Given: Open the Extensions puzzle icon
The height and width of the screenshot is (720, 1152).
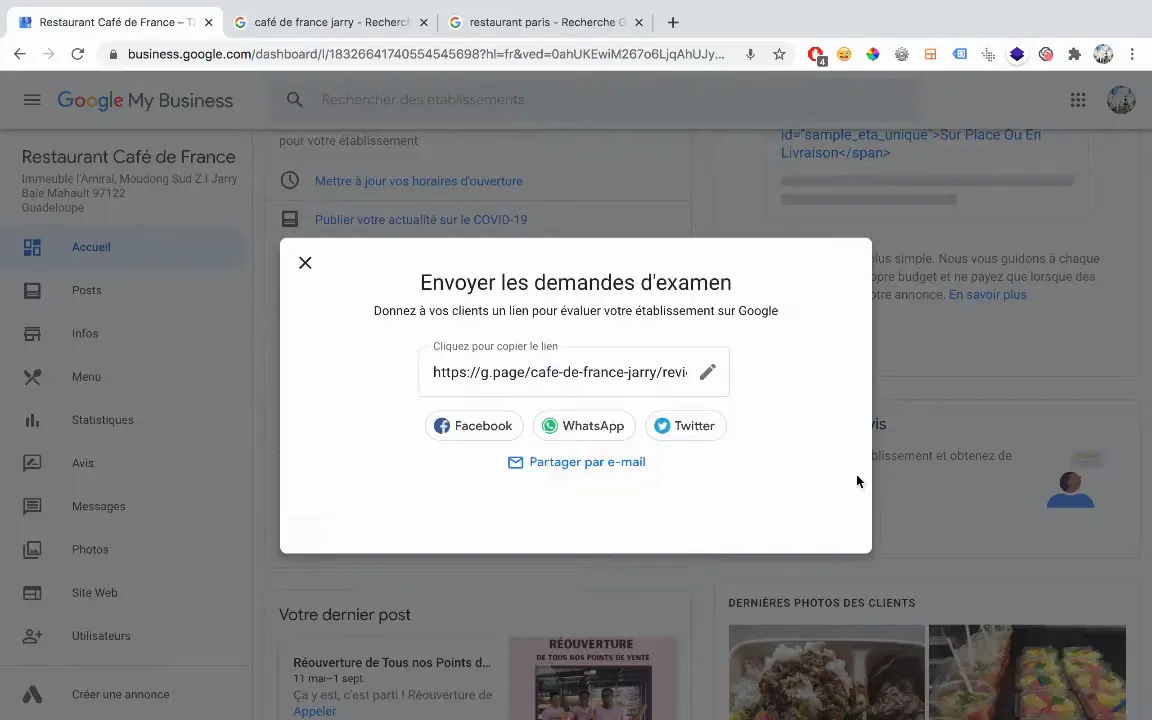Looking at the screenshot, I should 1074,54.
